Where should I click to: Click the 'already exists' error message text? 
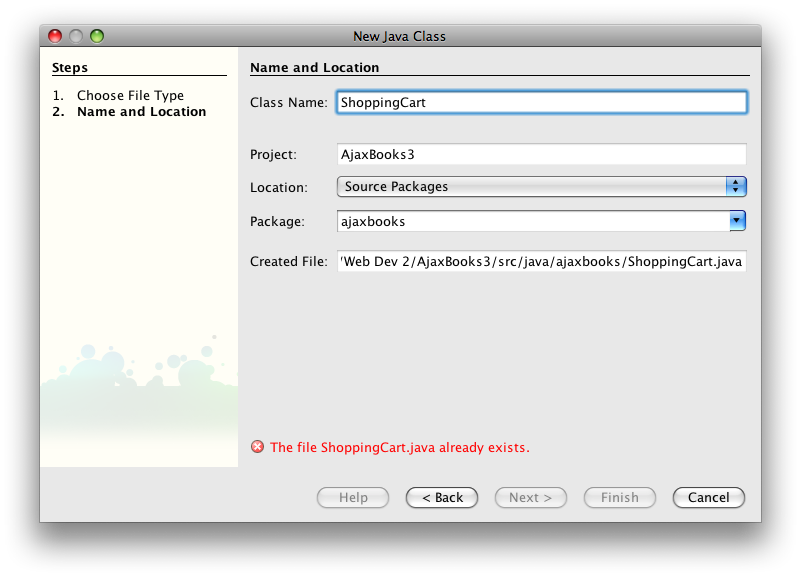(x=399, y=447)
